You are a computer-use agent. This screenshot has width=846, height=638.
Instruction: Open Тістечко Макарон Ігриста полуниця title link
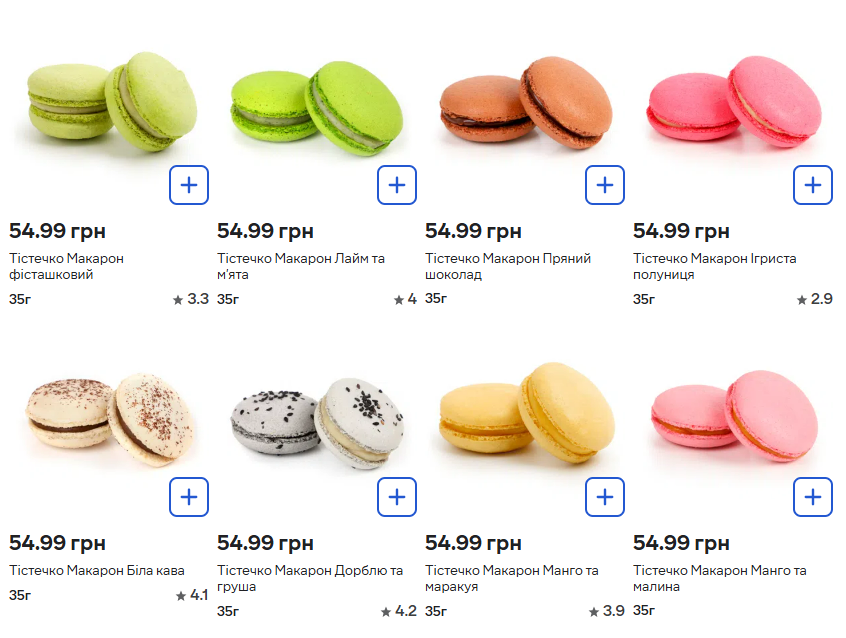pos(714,266)
